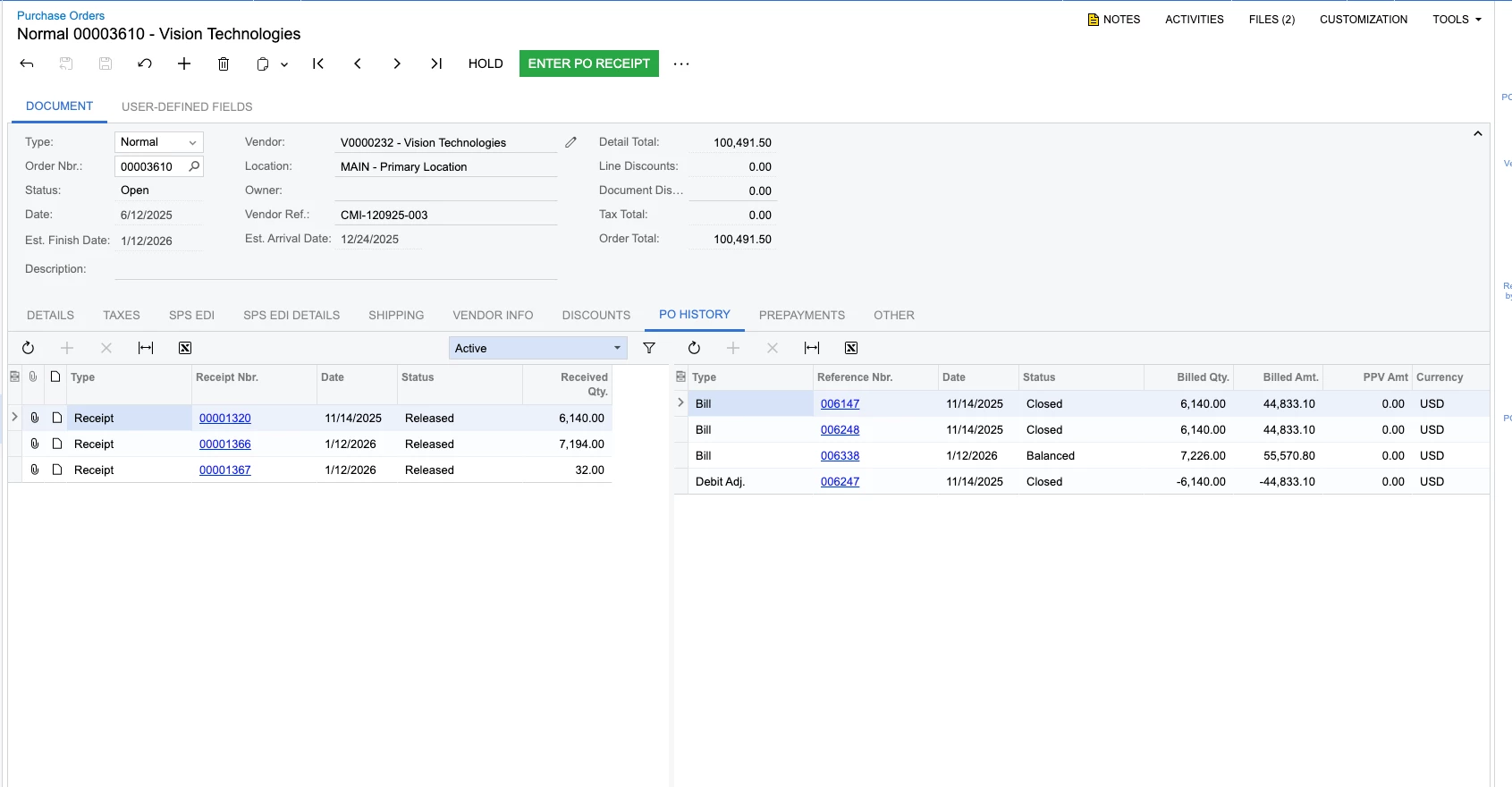
Task: Open CUSTOMIZATION menu
Action: [x=1364, y=20]
